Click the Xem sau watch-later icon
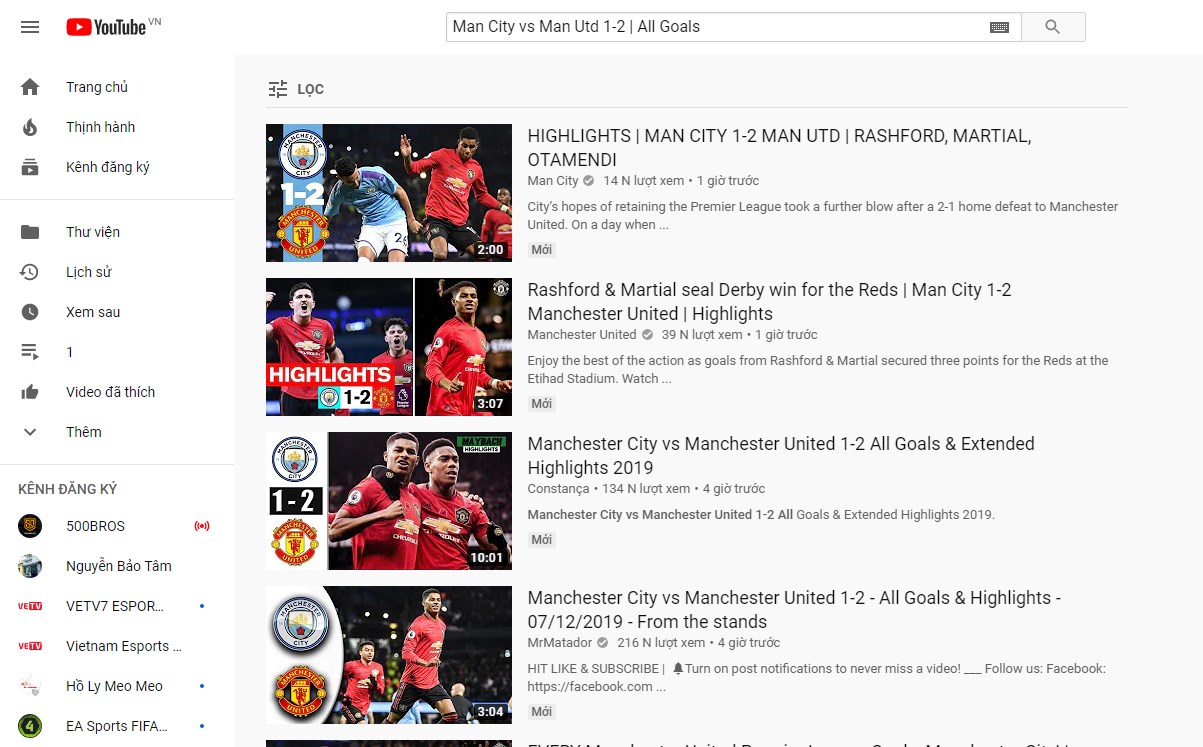Image resolution: width=1203 pixels, height=747 pixels. 30,312
